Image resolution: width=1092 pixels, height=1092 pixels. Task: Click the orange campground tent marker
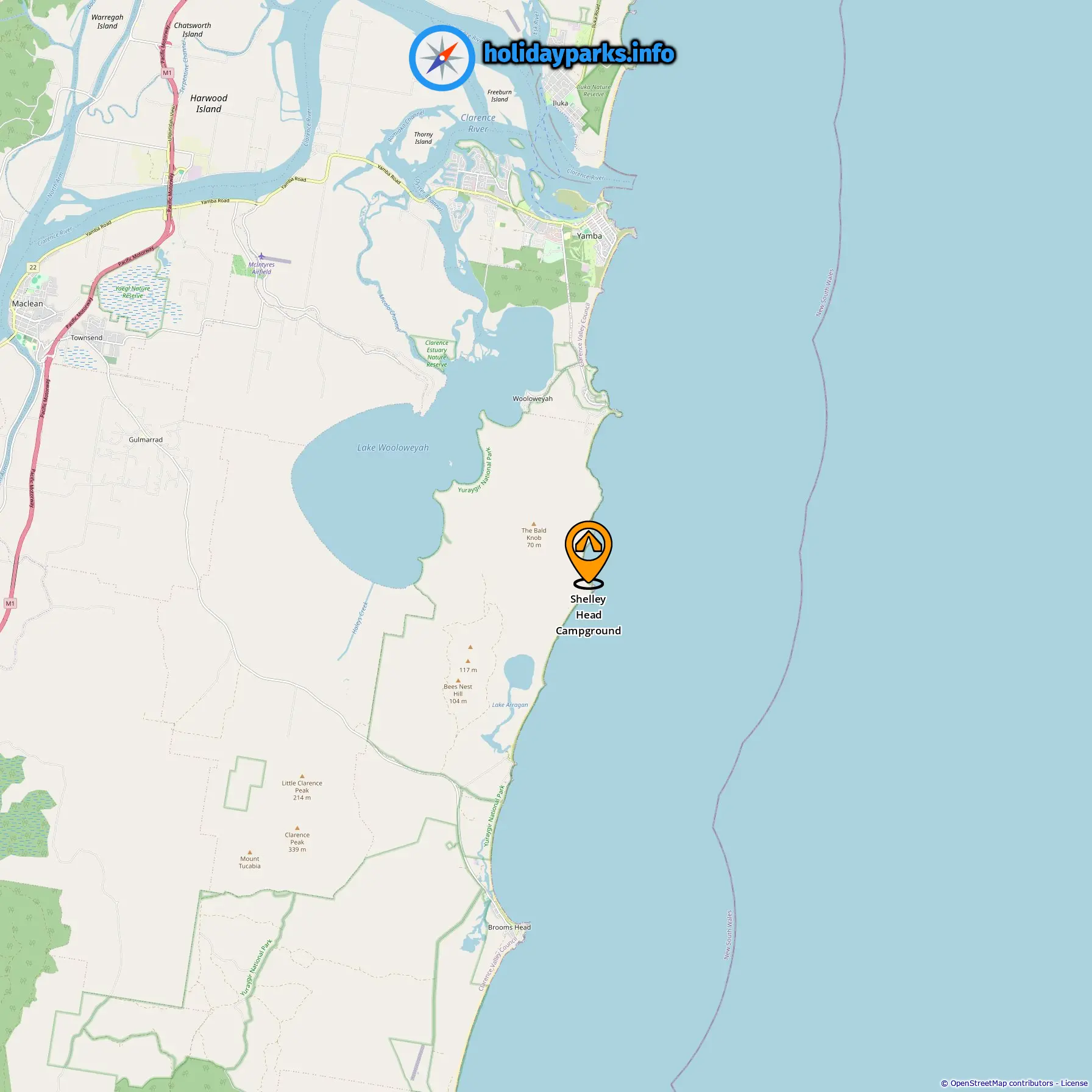click(x=588, y=553)
